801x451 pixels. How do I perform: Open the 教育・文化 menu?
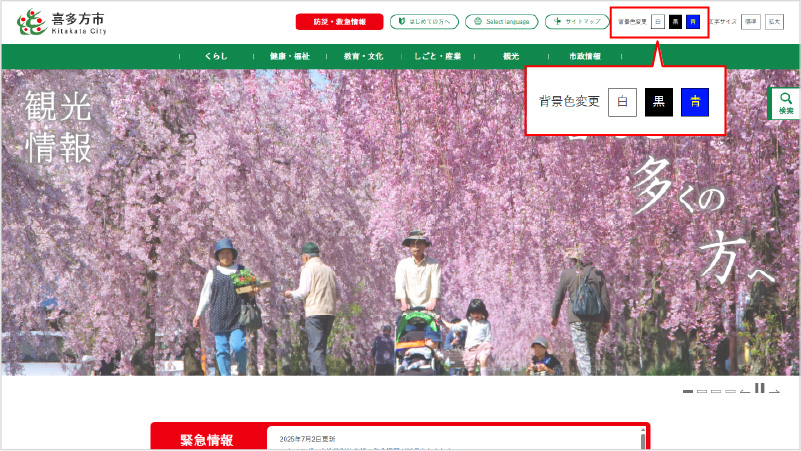point(363,56)
